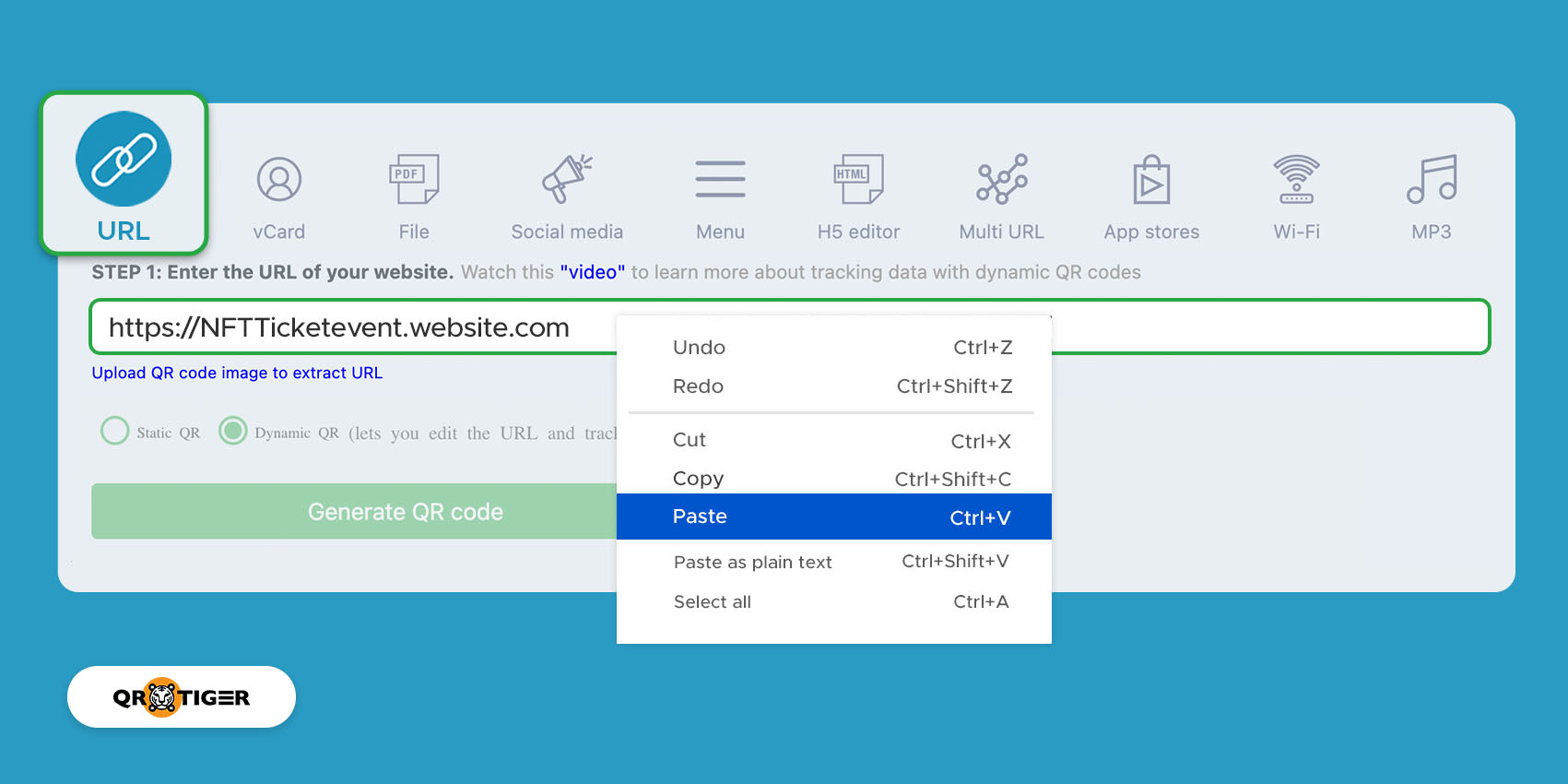Screen dimensions: 1568x784
Task: Select the MP3 music note icon
Action: coord(1431,179)
